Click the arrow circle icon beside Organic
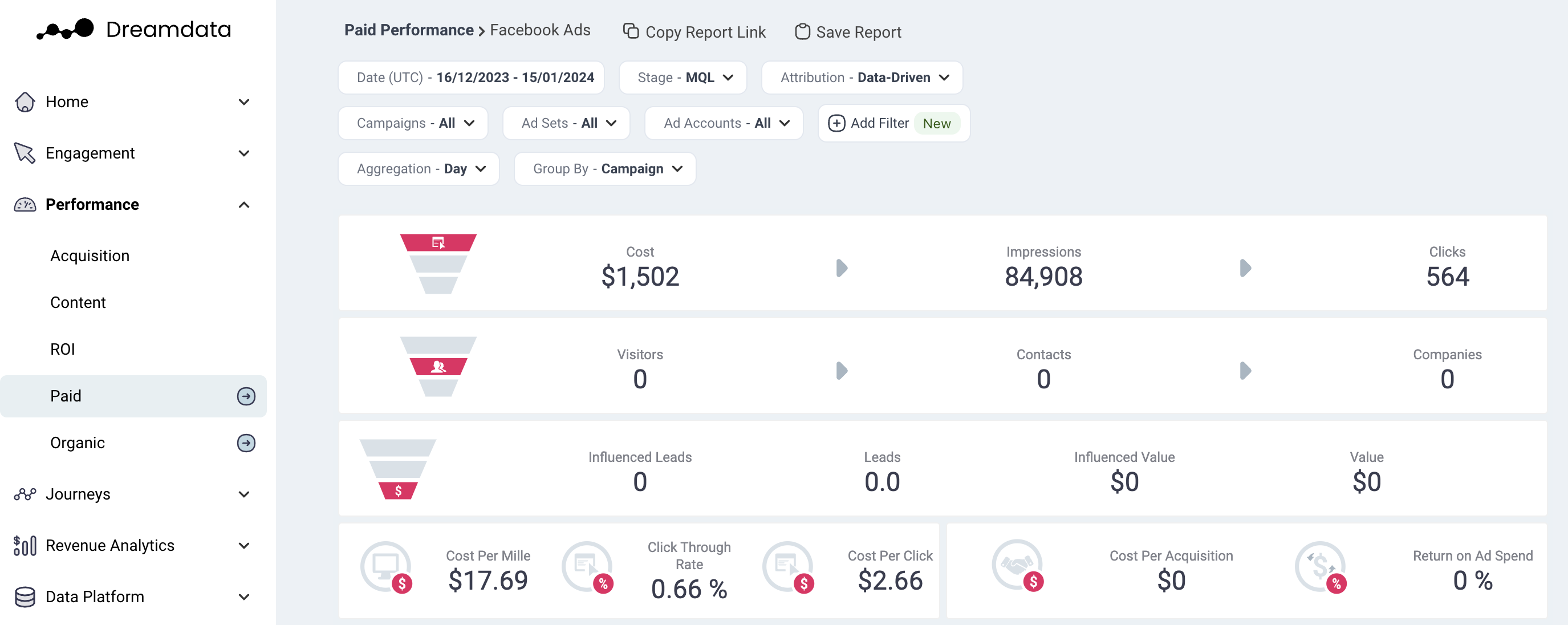This screenshot has height=625, width=1568. pos(246,443)
